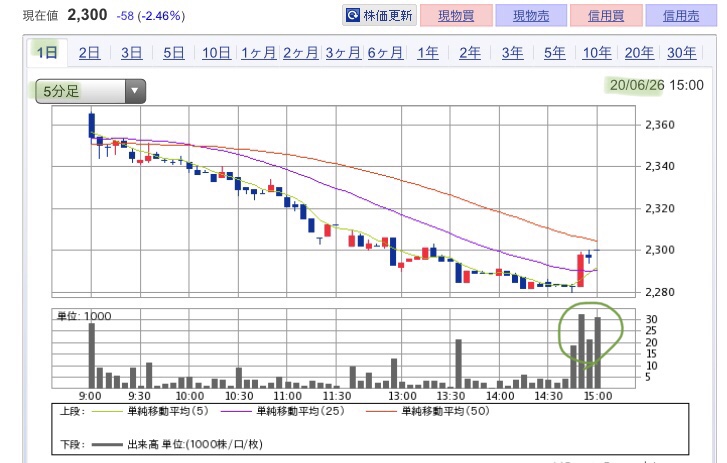Click the 株価更新 refresh button
This screenshot has height=463, width=727.
(379, 15)
